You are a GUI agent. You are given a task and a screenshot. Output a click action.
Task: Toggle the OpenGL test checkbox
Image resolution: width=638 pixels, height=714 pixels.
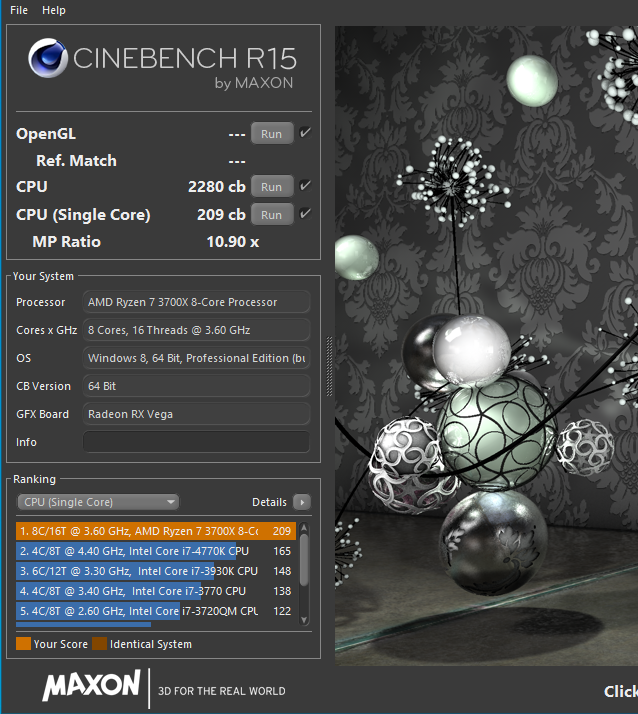click(x=305, y=133)
